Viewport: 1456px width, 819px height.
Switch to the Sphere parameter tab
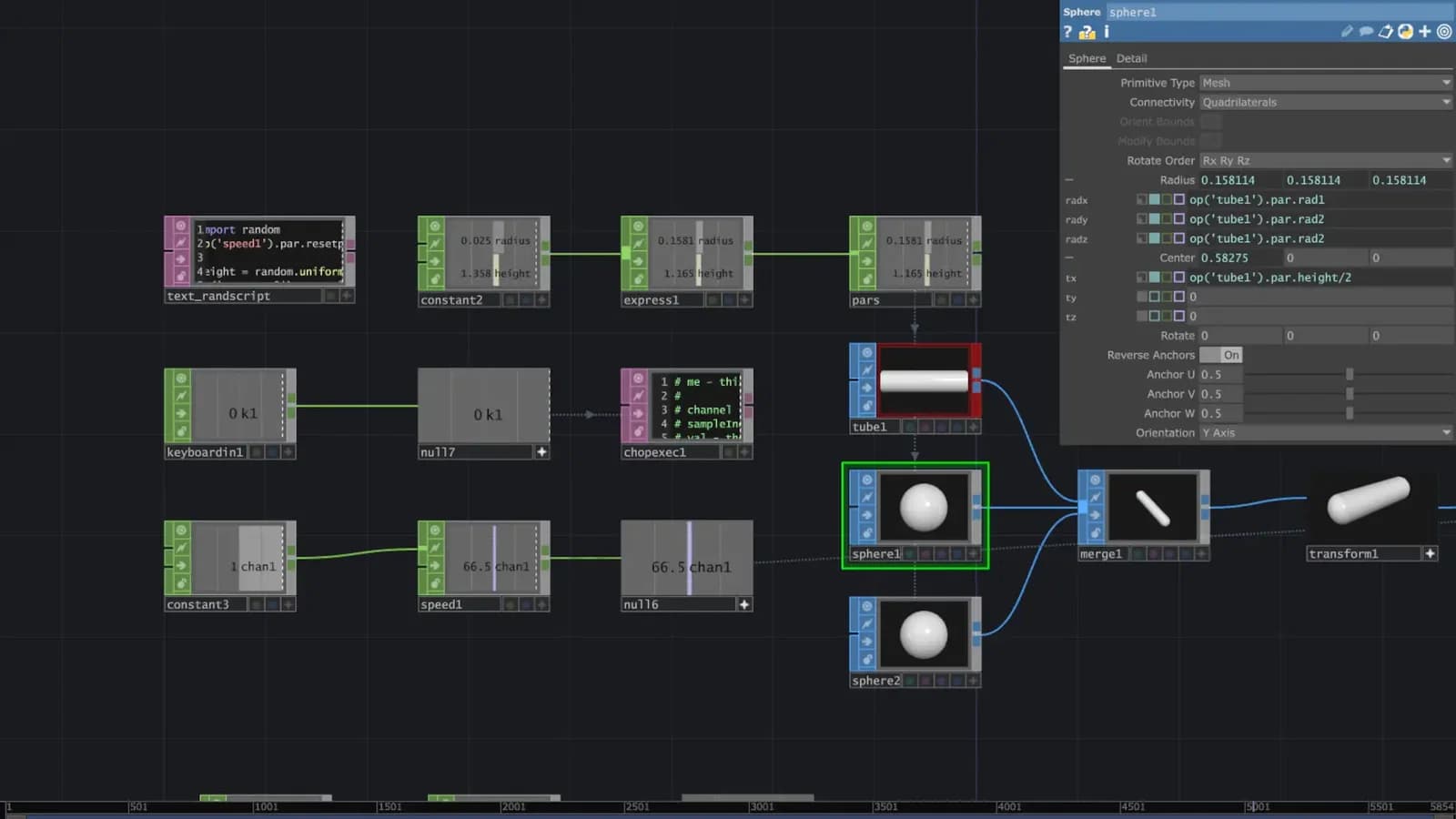coord(1087,58)
